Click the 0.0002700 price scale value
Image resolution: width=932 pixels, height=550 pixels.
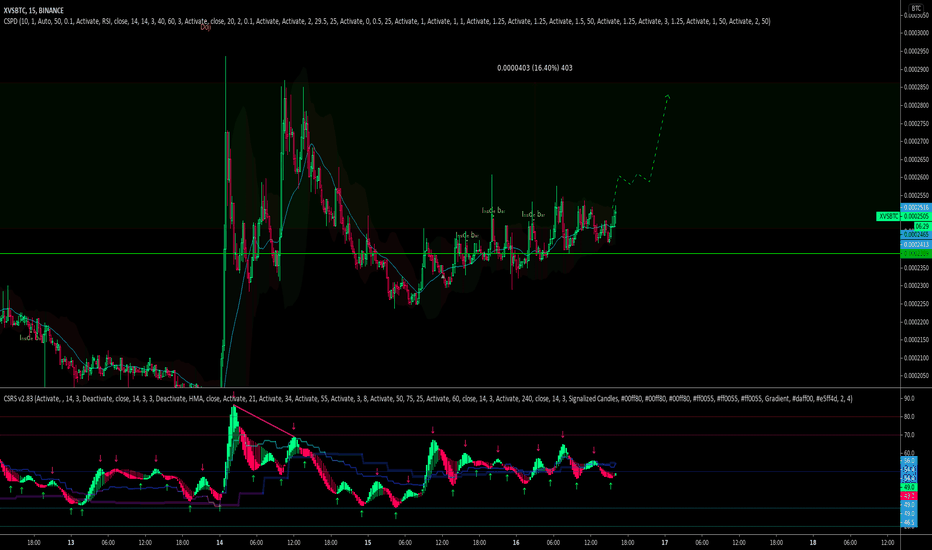click(x=916, y=142)
